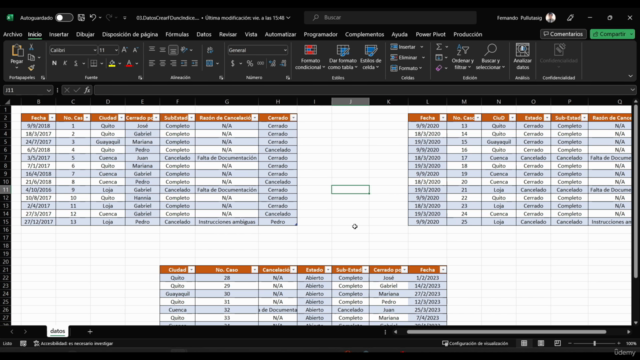
Task: Switch to the Power Pivot tab
Action: [431, 34]
